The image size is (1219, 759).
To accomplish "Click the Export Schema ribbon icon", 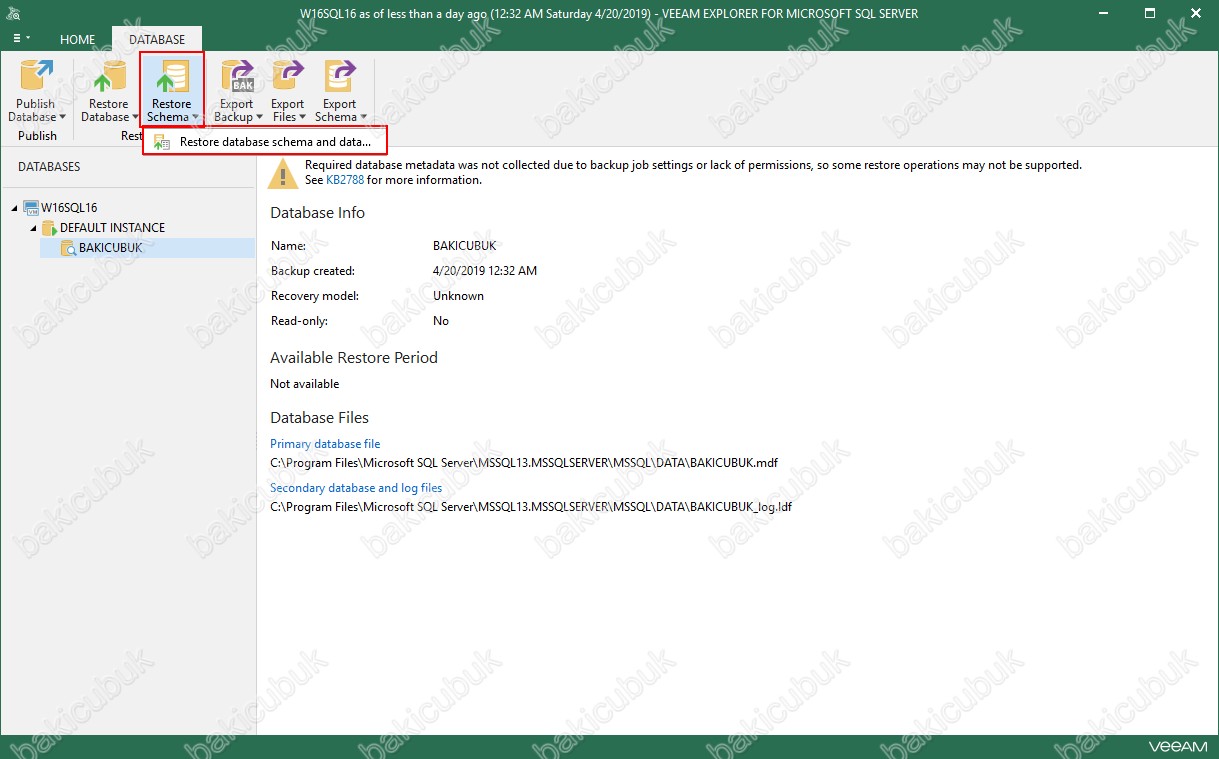I will tap(339, 77).
